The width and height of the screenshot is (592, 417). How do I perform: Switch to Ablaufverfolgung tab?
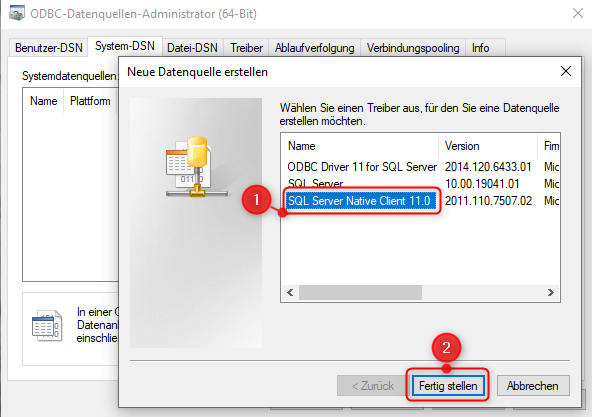tap(314, 48)
